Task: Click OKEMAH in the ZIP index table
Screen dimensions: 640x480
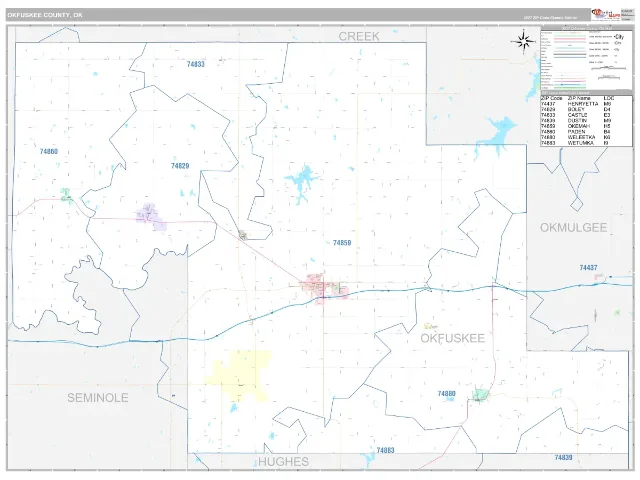Action: [578, 126]
